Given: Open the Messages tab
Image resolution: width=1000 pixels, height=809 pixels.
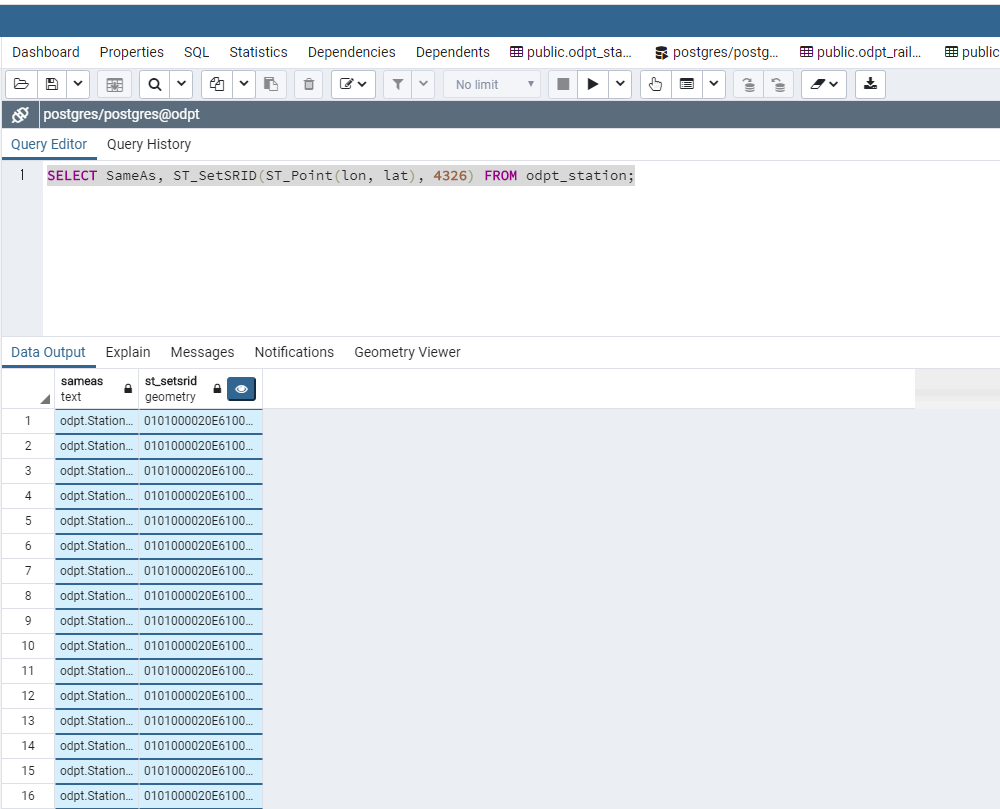Looking at the screenshot, I should (x=202, y=352).
